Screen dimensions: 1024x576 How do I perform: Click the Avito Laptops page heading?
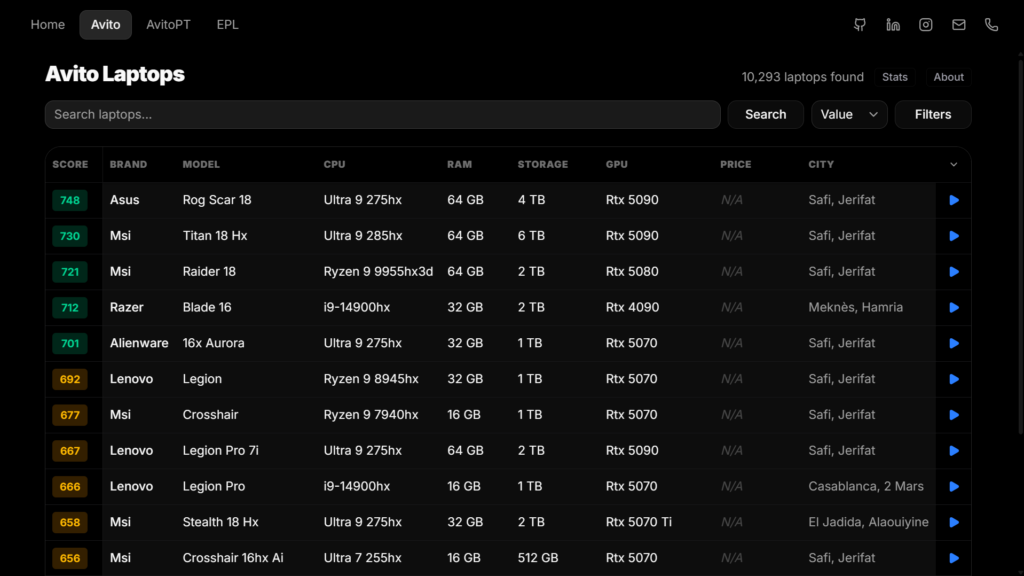point(115,74)
